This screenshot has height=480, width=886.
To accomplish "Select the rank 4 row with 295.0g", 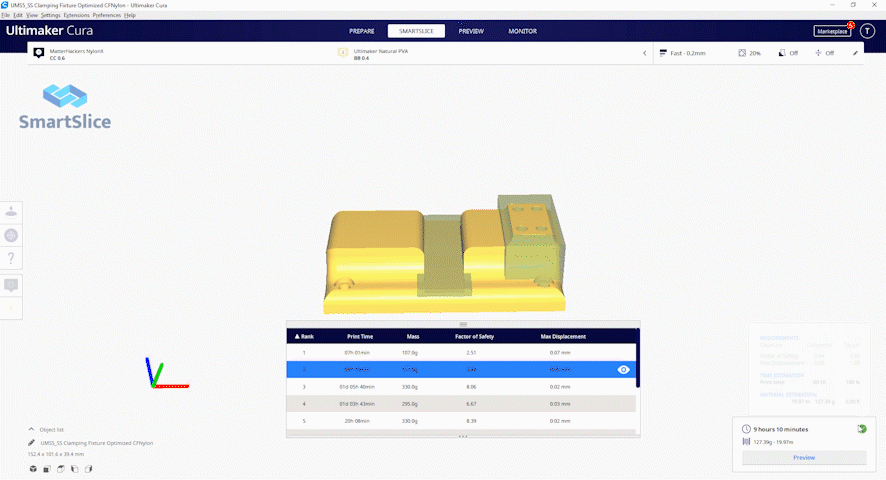I will click(x=461, y=404).
